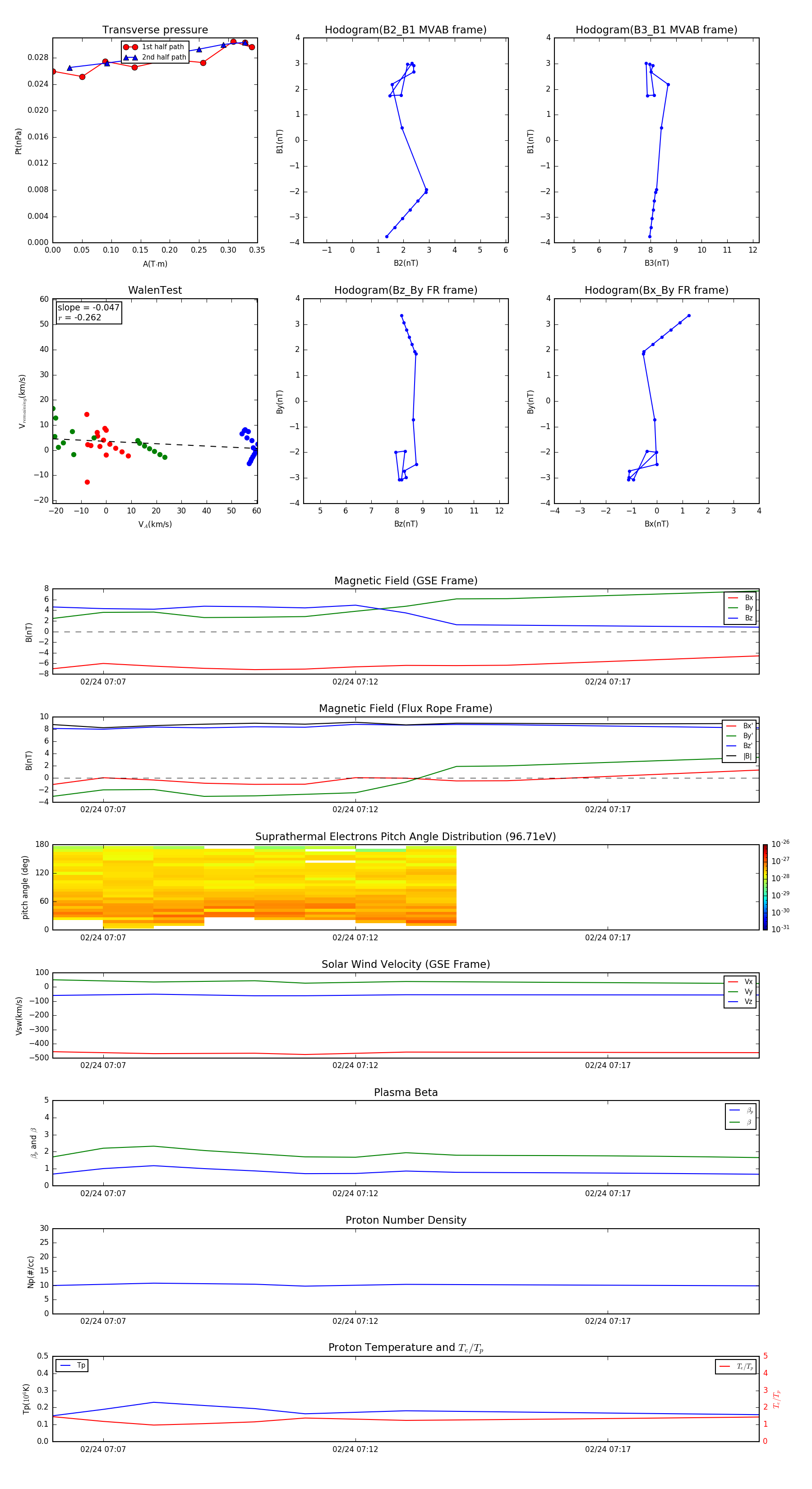Screen dimensions: 812x1489
Task: Click the 'Plasma Beta' plot title
Action: pyautogui.click(x=406, y=1092)
